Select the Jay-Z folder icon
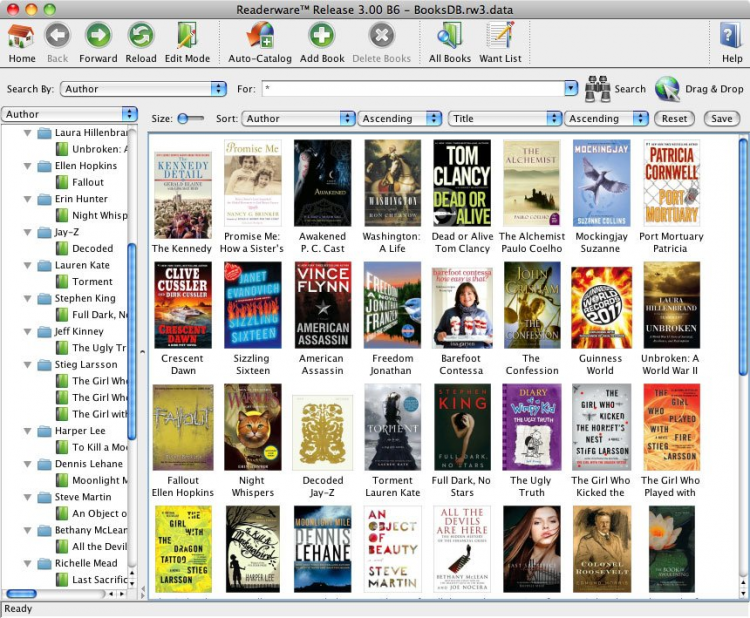 click(x=44, y=232)
